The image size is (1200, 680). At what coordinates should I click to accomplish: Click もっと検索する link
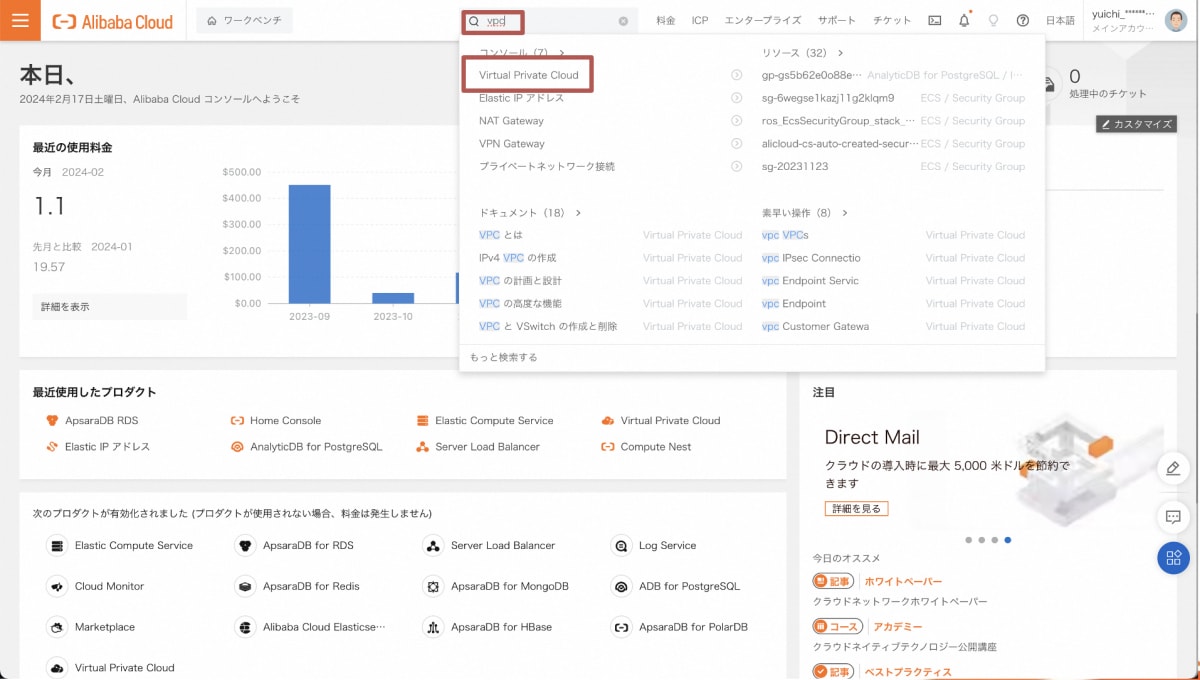(503, 357)
